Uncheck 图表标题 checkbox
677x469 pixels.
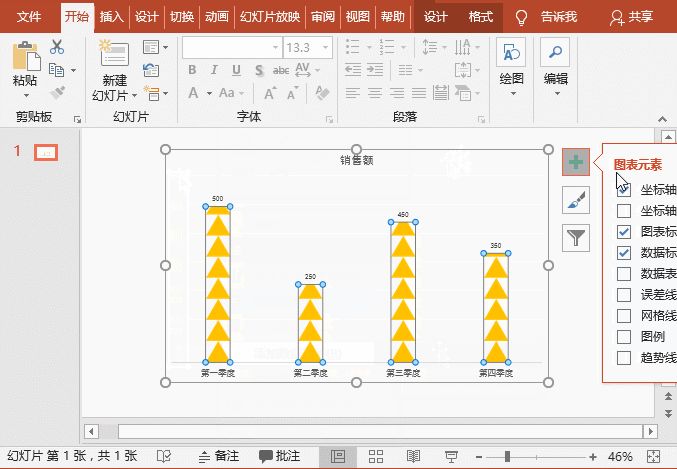(623, 232)
